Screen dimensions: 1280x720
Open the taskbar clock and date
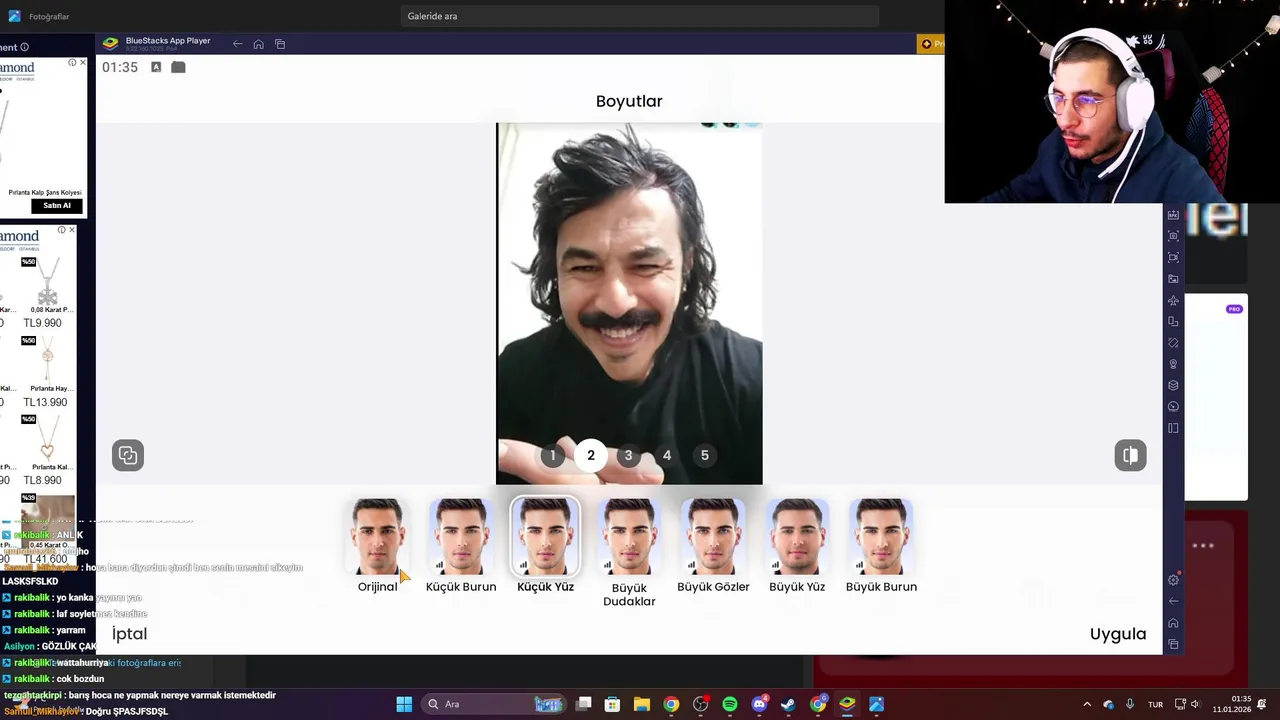(x=1232, y=704)
